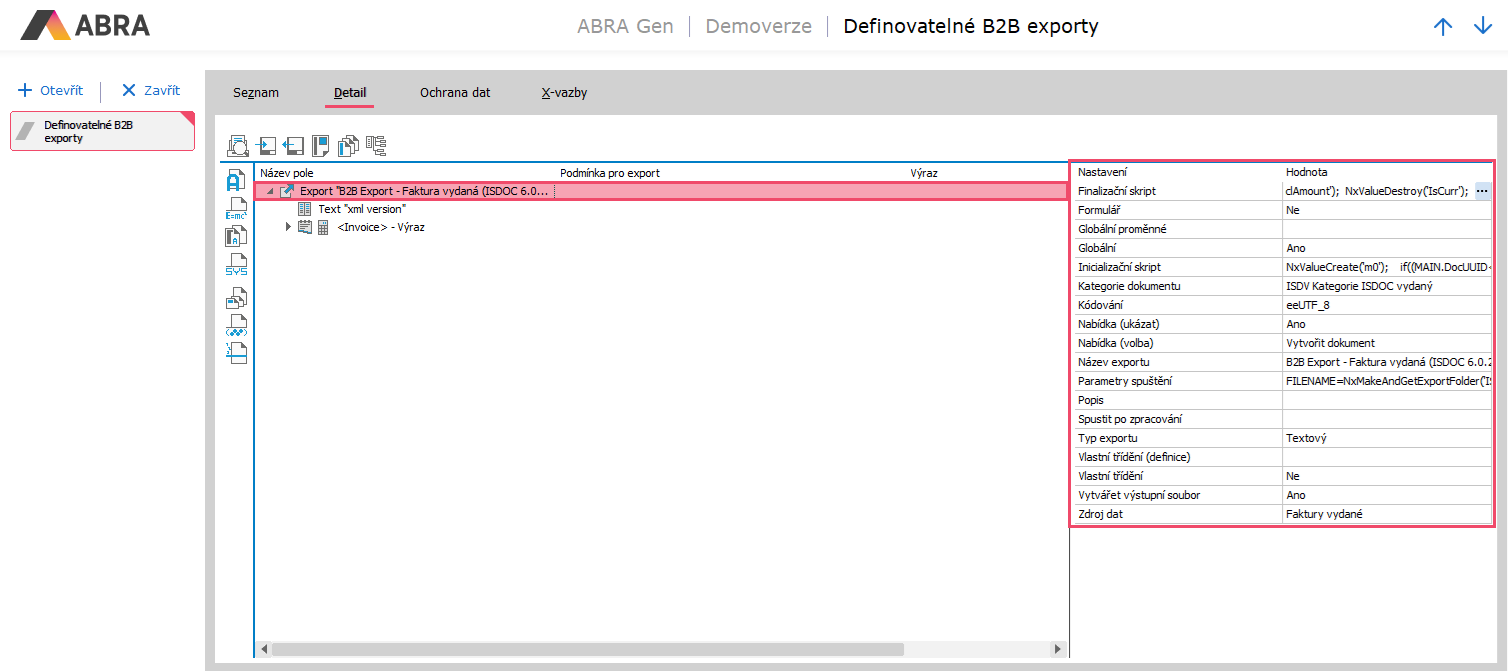Click the Zavřít button
Screen dimensions: 1508x671
[x=151, y=90]
